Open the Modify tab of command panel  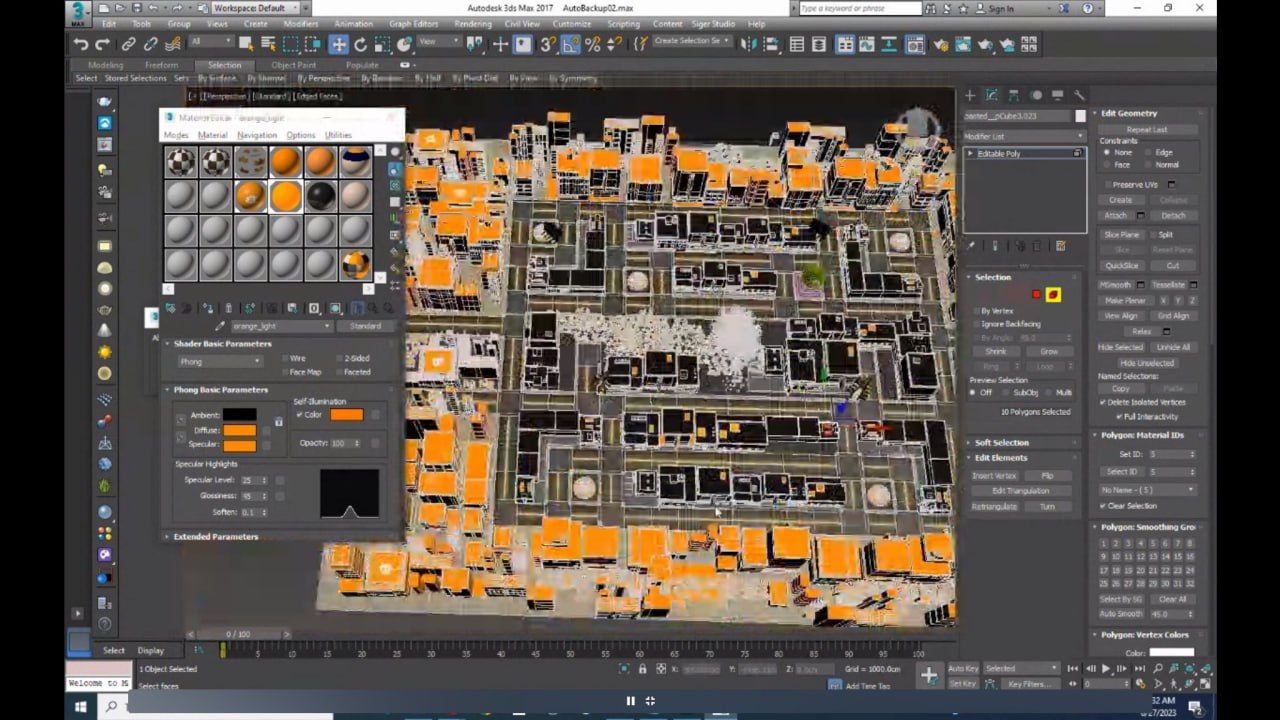(992, 95)
